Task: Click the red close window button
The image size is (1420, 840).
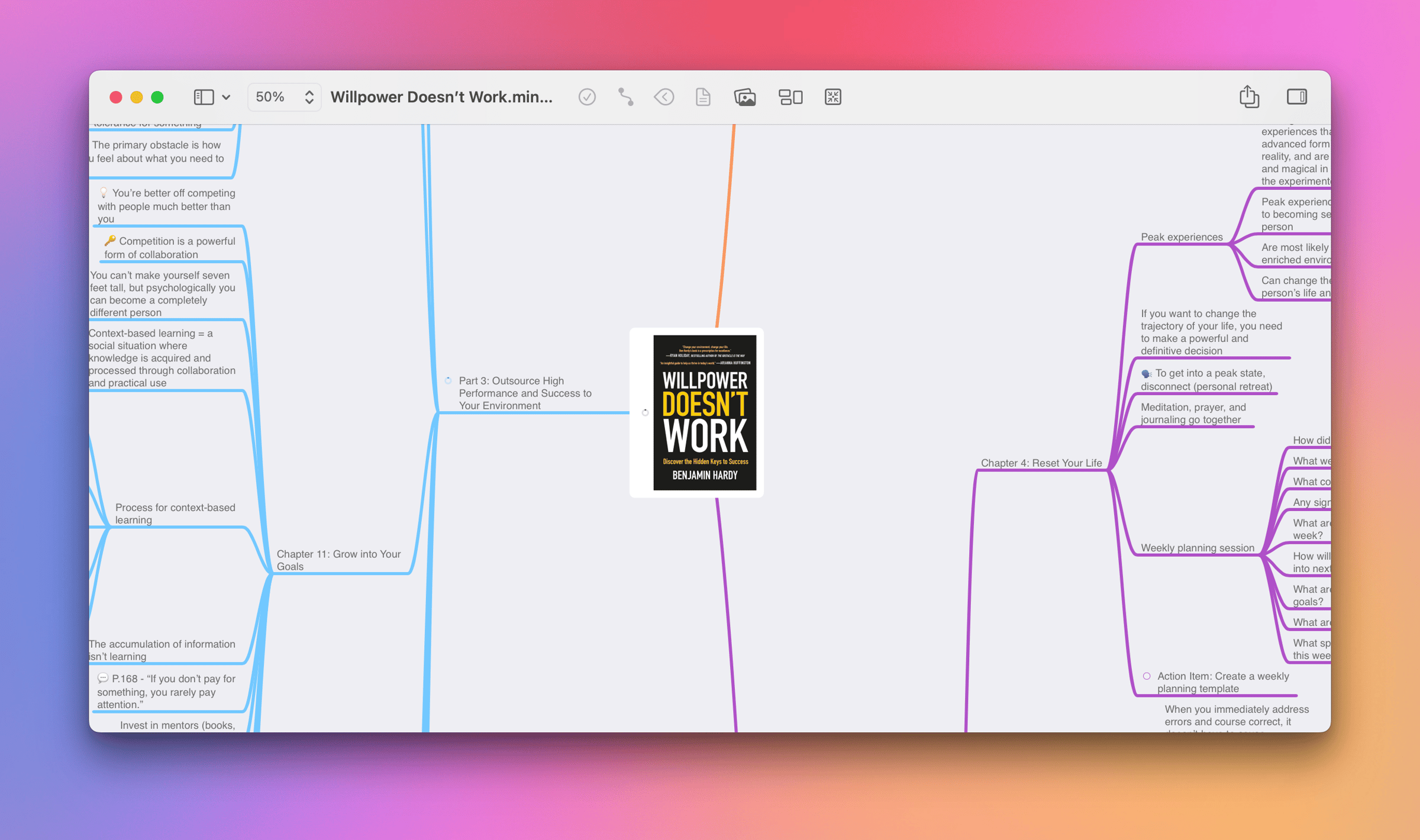Action: coord(116,97)
